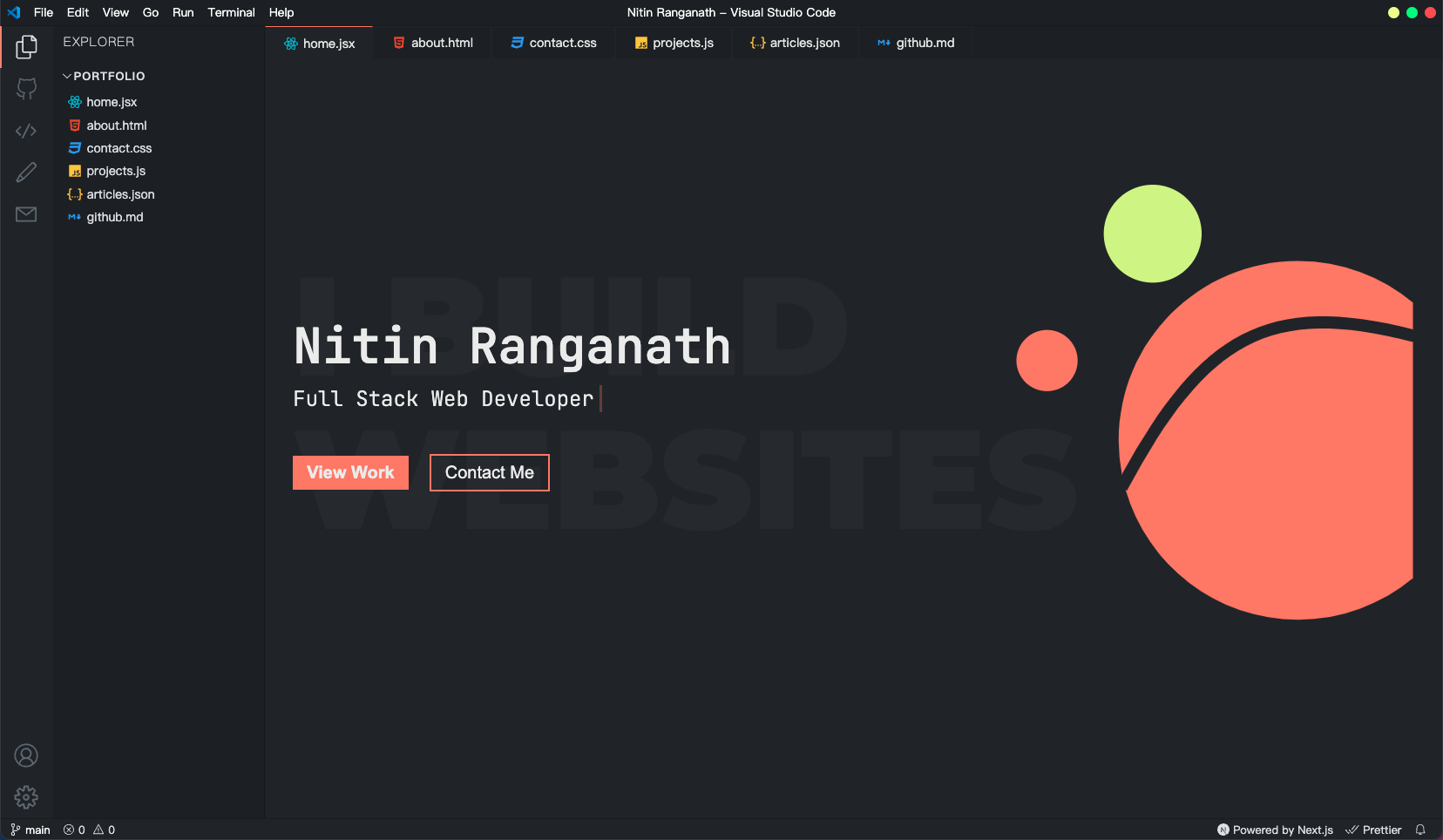The image size is (1443, 840).
Task: Open the settings gear icon
Action: [x=26, y=797]
